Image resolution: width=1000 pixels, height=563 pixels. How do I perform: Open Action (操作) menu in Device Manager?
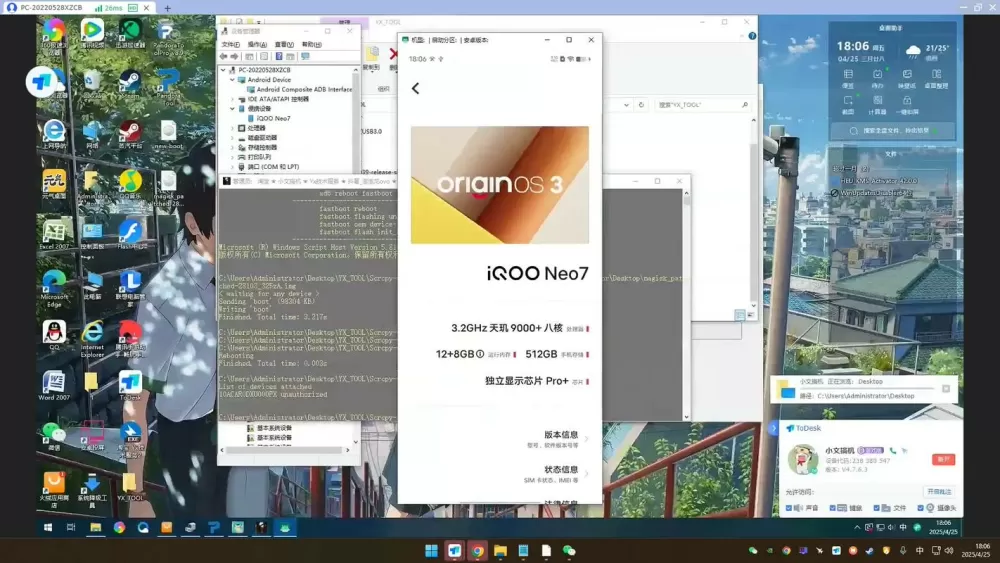click(x=257, y=45)
